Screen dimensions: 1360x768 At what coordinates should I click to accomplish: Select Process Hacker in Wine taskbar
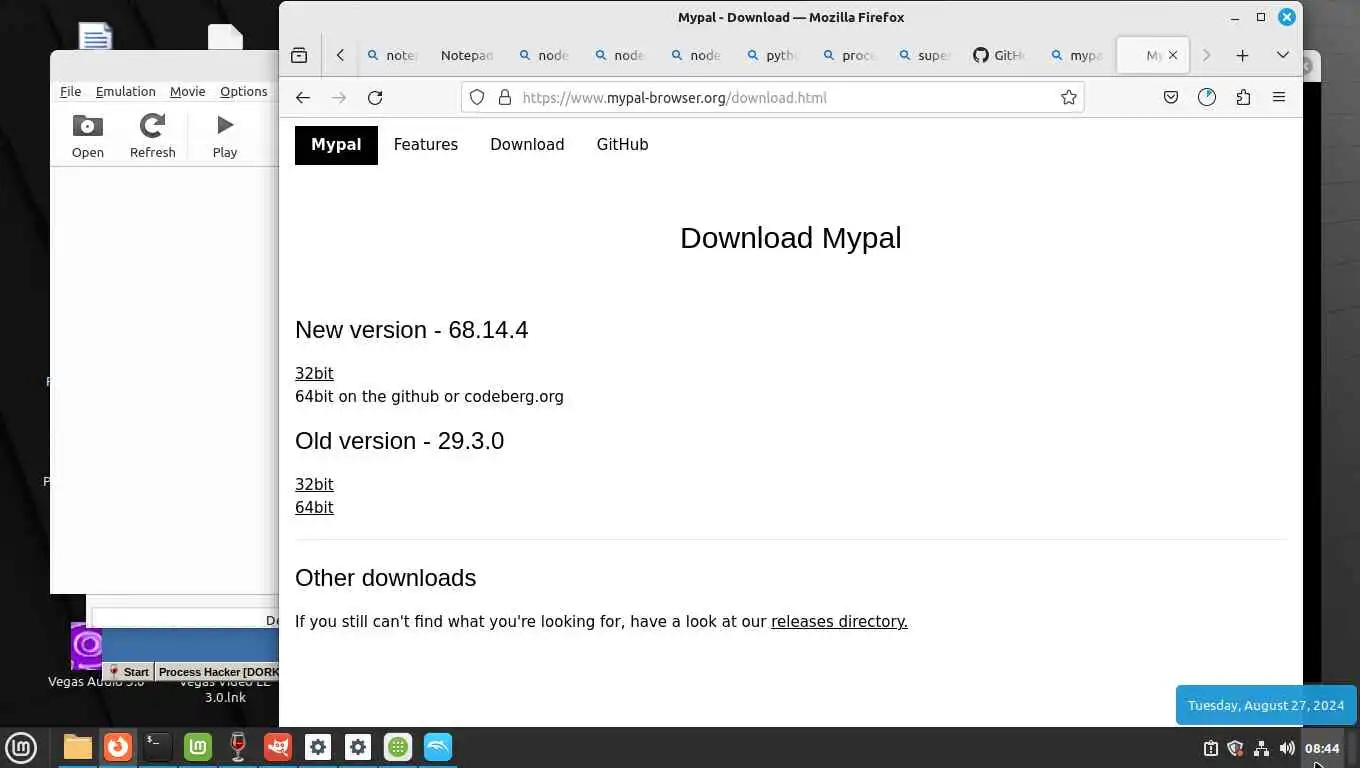[218, 672]
